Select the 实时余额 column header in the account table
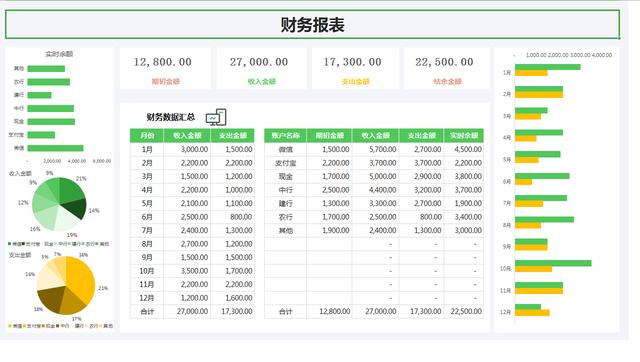Viewport: 640px width, 362px height. pyautogui.click(x=464, y=135)
